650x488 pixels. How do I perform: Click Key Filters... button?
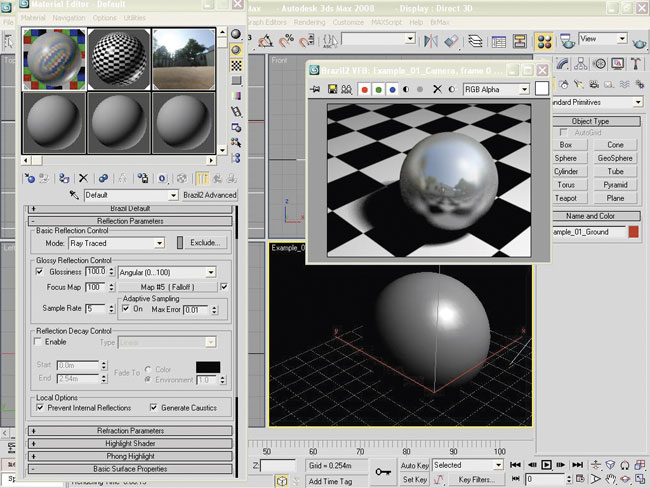point(477,480)
